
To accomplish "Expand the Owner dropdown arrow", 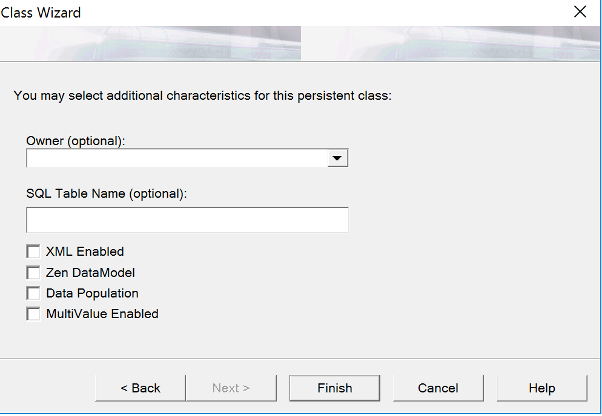I will 337,158.
